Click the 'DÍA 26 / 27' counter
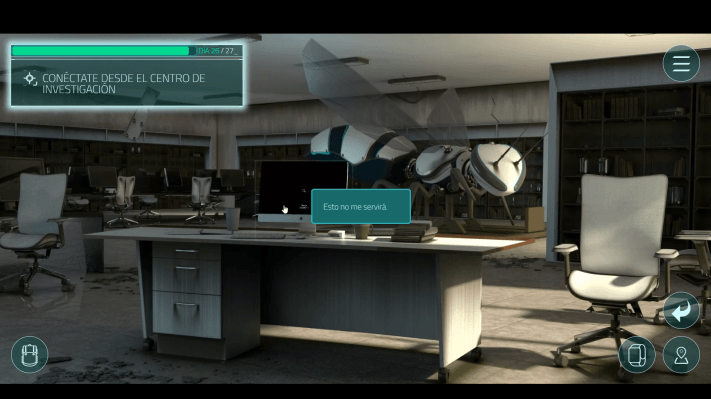 point(218,51)
